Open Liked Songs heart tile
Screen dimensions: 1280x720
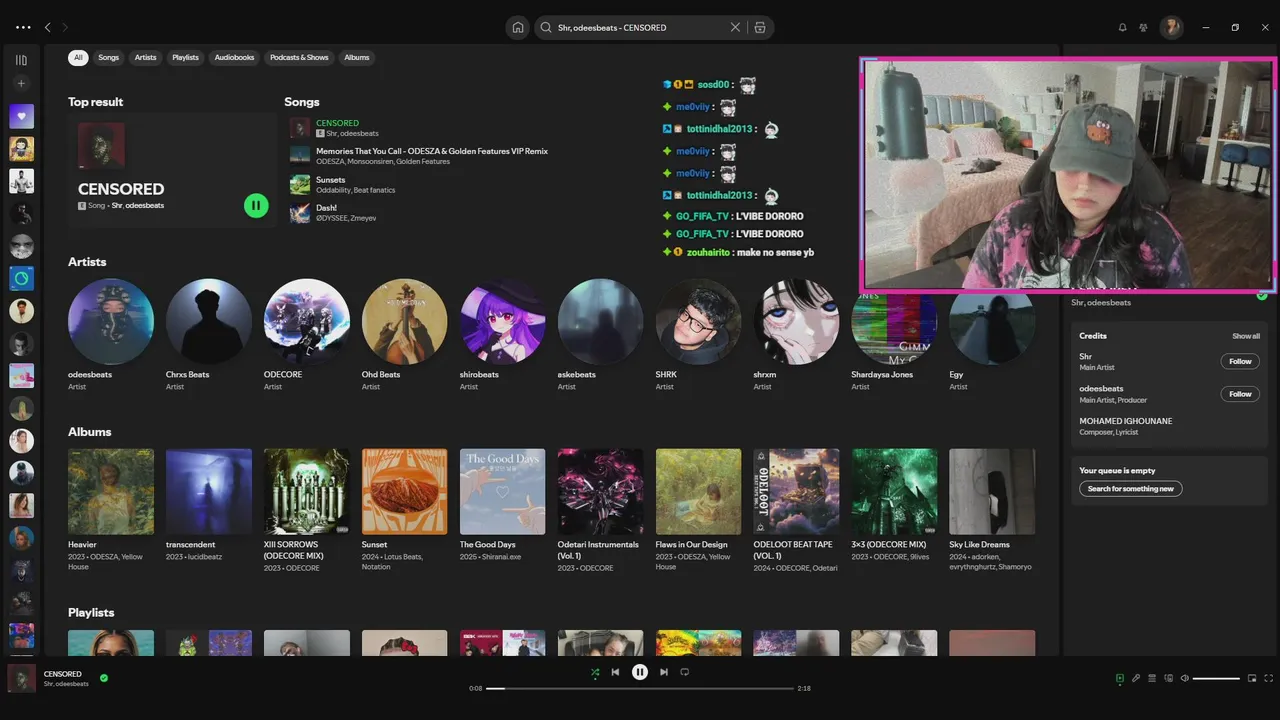(21, 116)
